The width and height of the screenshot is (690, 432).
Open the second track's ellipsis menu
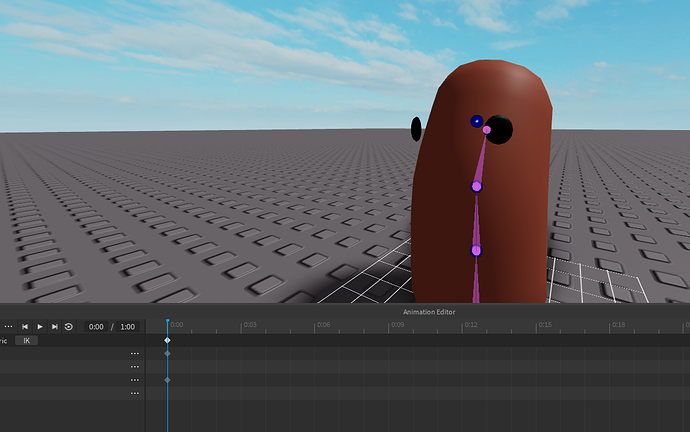click(134, 367)
